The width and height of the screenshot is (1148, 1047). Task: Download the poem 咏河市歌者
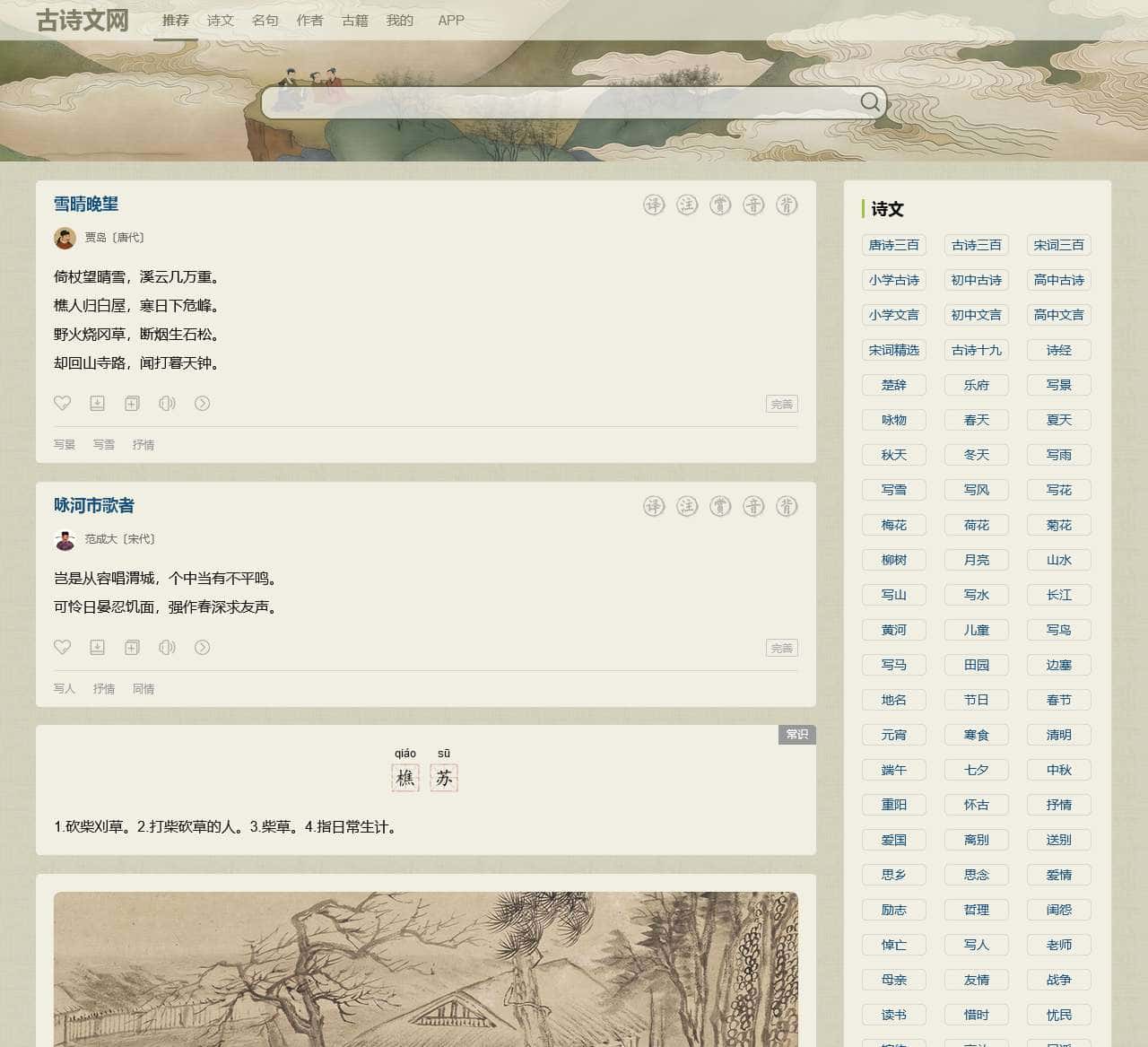[97, 648]
